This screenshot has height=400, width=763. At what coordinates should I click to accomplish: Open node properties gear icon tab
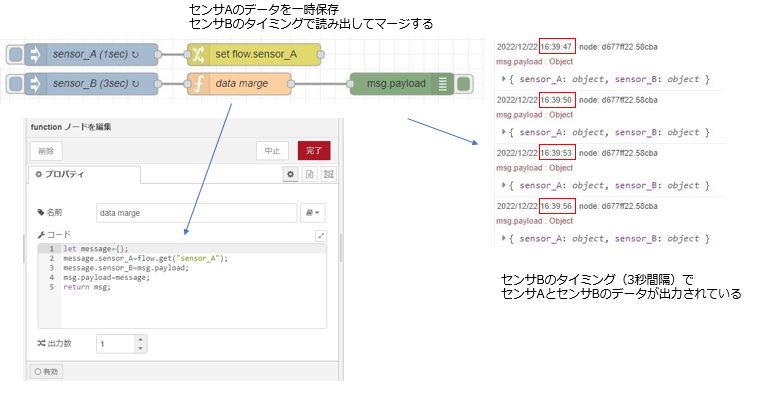point(290,174)
